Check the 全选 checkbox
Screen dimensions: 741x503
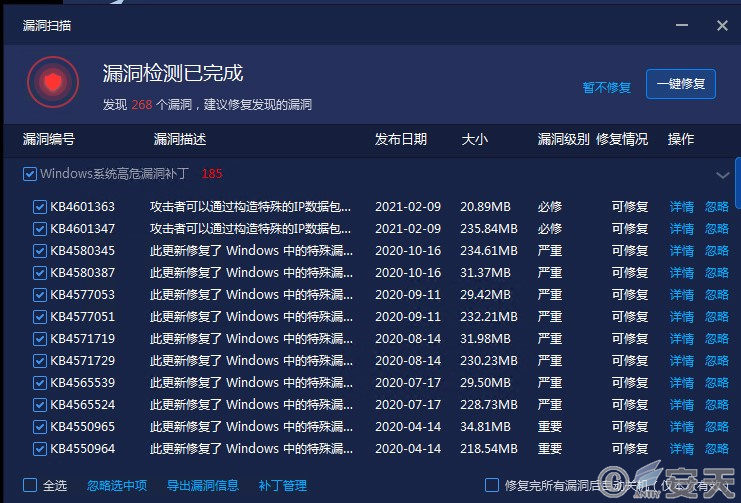30,485
